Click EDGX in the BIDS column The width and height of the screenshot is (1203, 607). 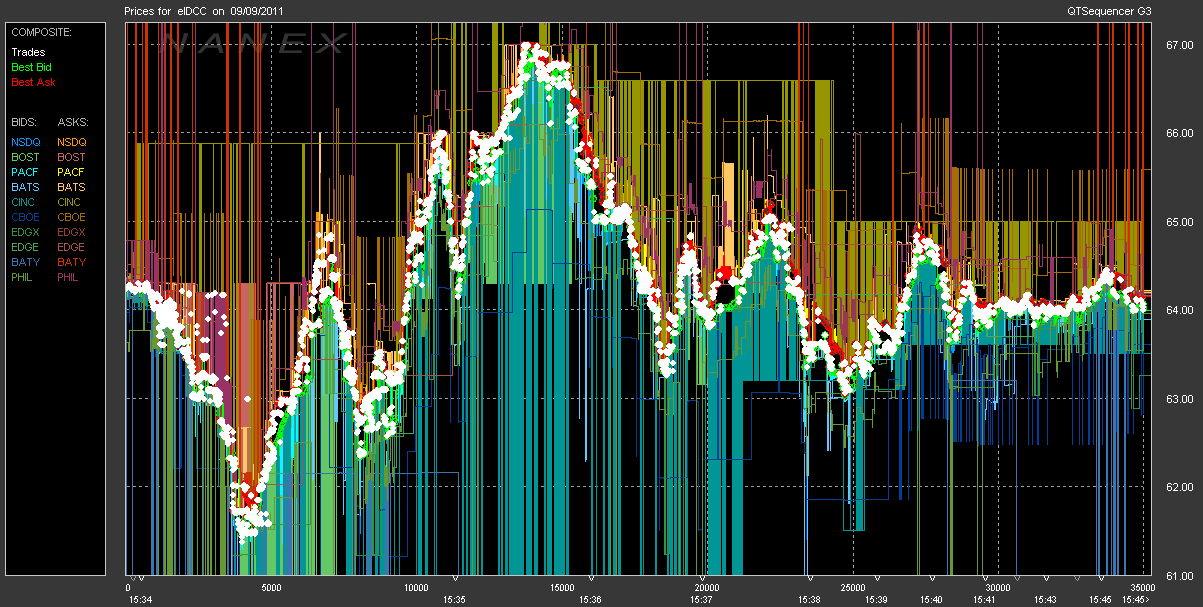pos(25,232)
